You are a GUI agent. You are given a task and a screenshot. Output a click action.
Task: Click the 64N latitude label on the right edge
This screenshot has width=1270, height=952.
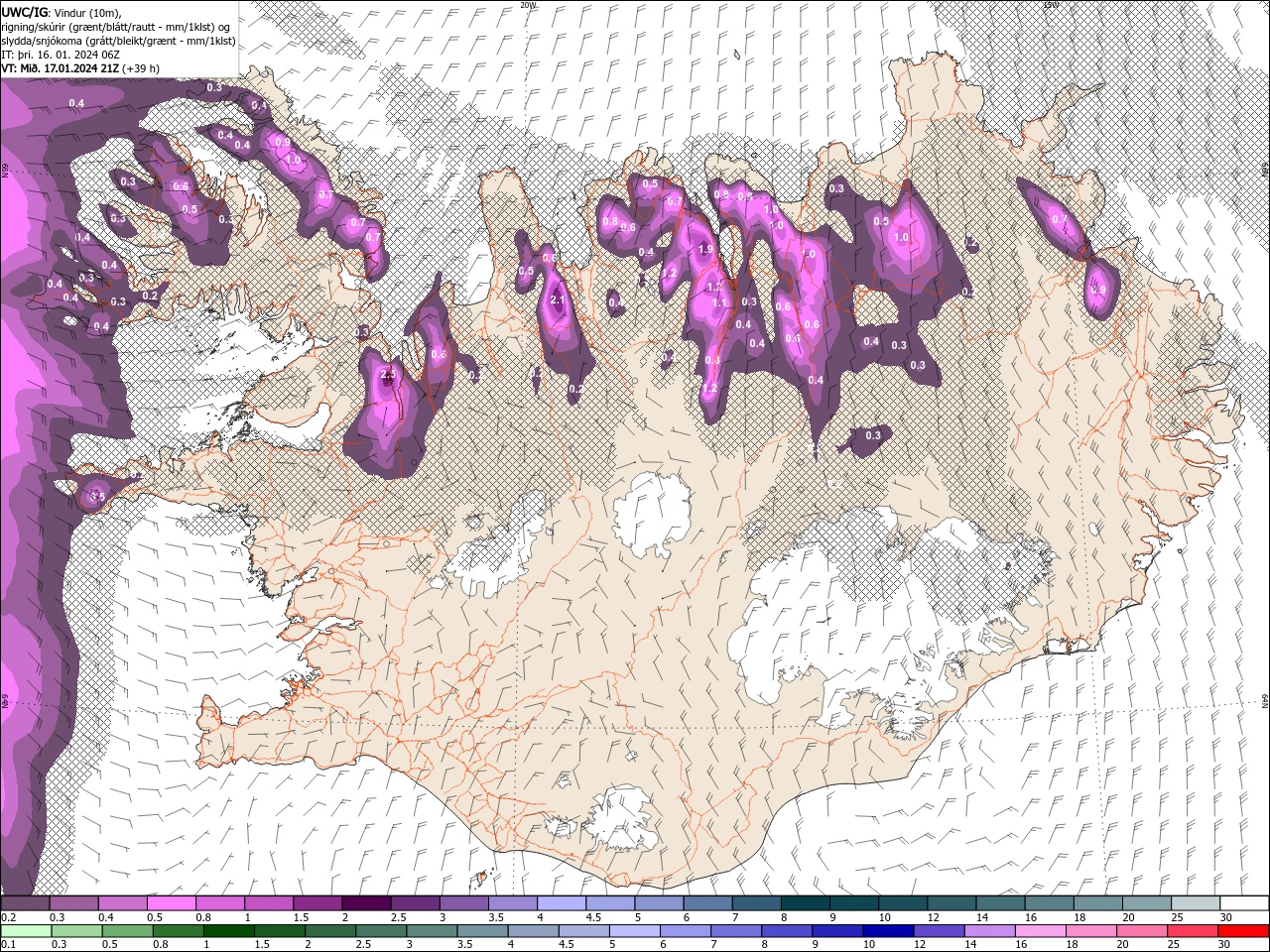1265,700
